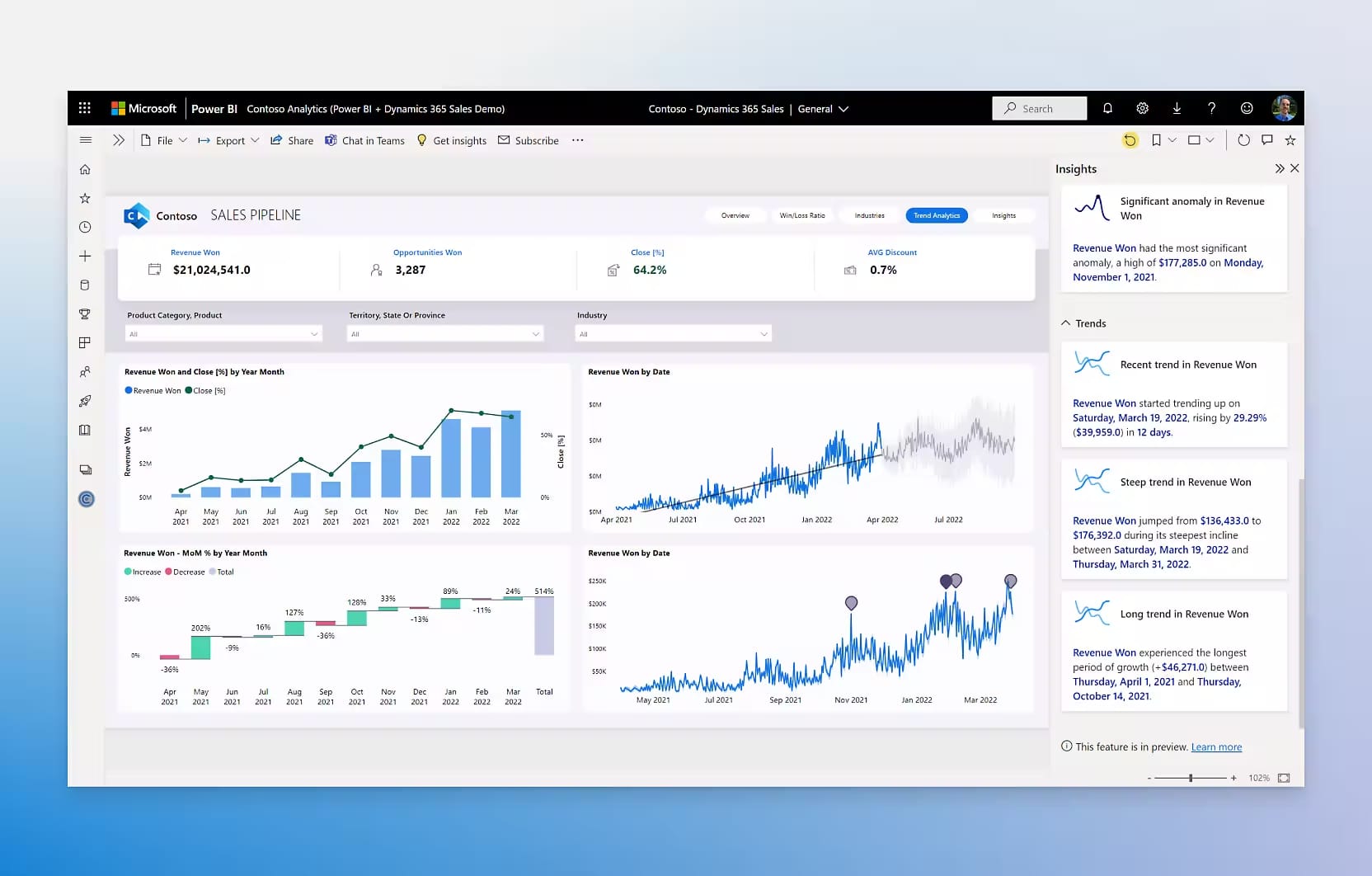
Task: Toggle the Revenue Won legend series
Action: 153,390
